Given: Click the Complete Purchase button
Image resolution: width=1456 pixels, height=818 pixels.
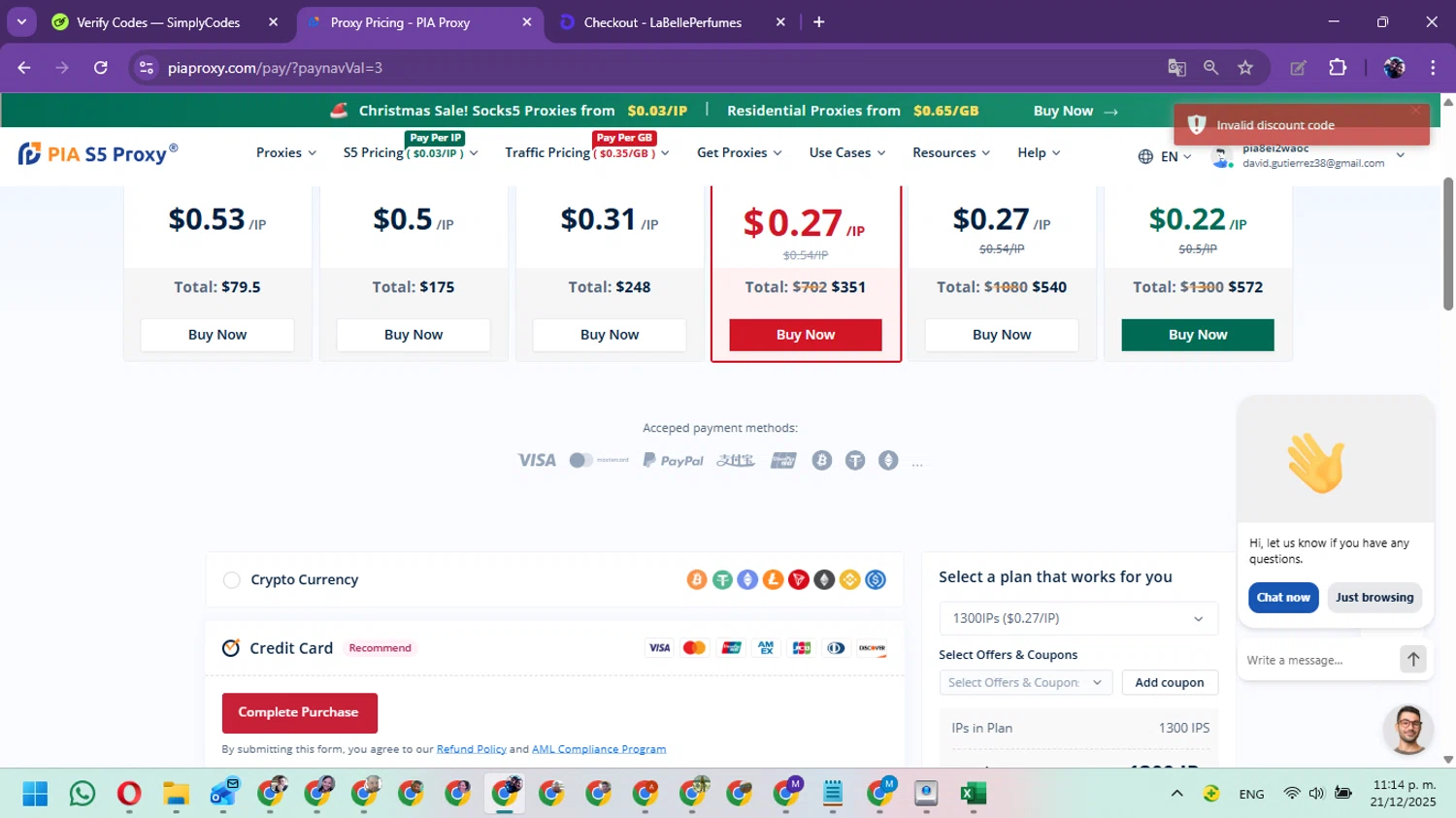Looking at the screenshot, I should 299,713.
